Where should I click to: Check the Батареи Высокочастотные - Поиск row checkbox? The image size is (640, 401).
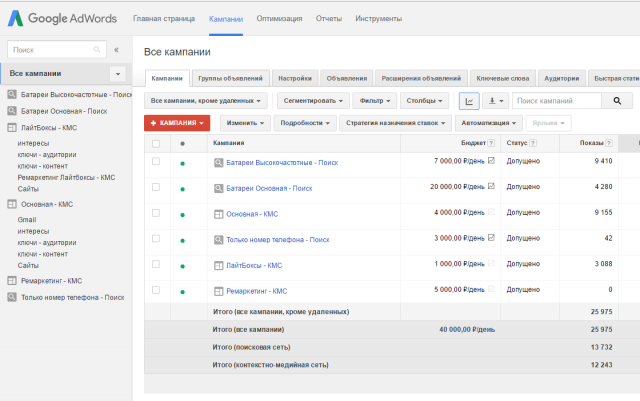point(156,161)
